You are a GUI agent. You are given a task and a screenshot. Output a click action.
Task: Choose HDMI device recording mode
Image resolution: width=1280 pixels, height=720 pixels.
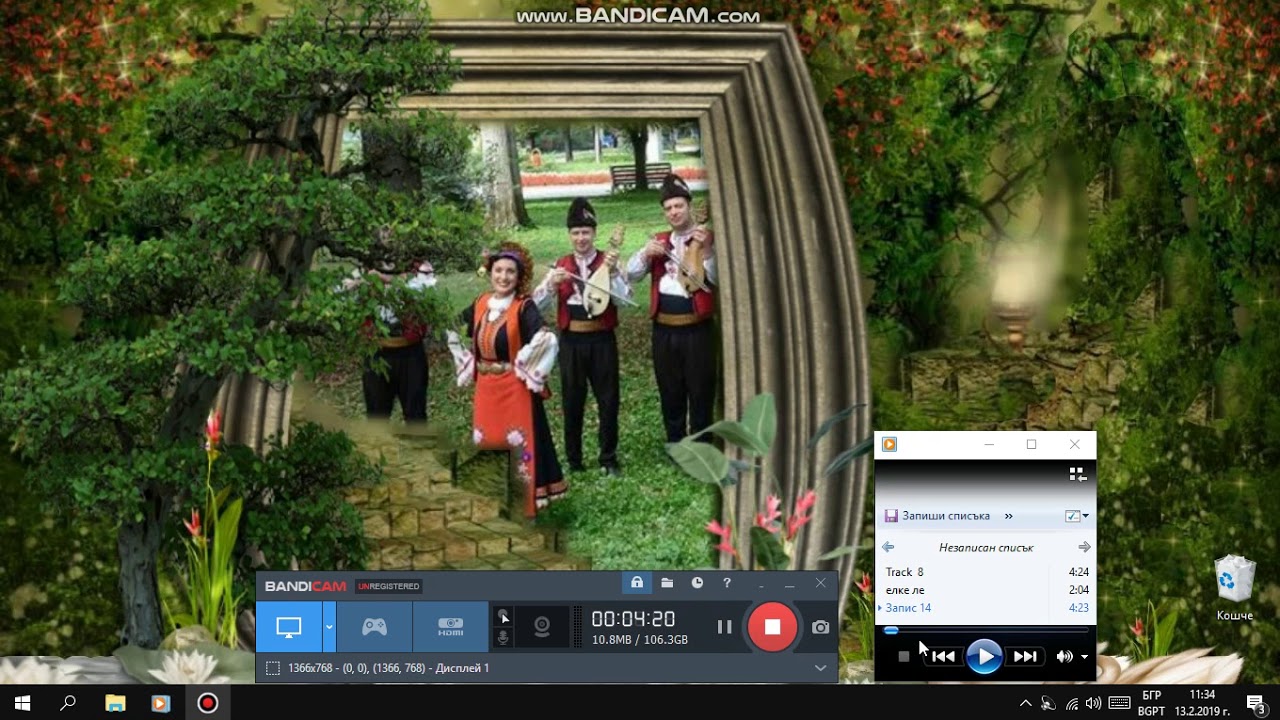click(450, 627)
